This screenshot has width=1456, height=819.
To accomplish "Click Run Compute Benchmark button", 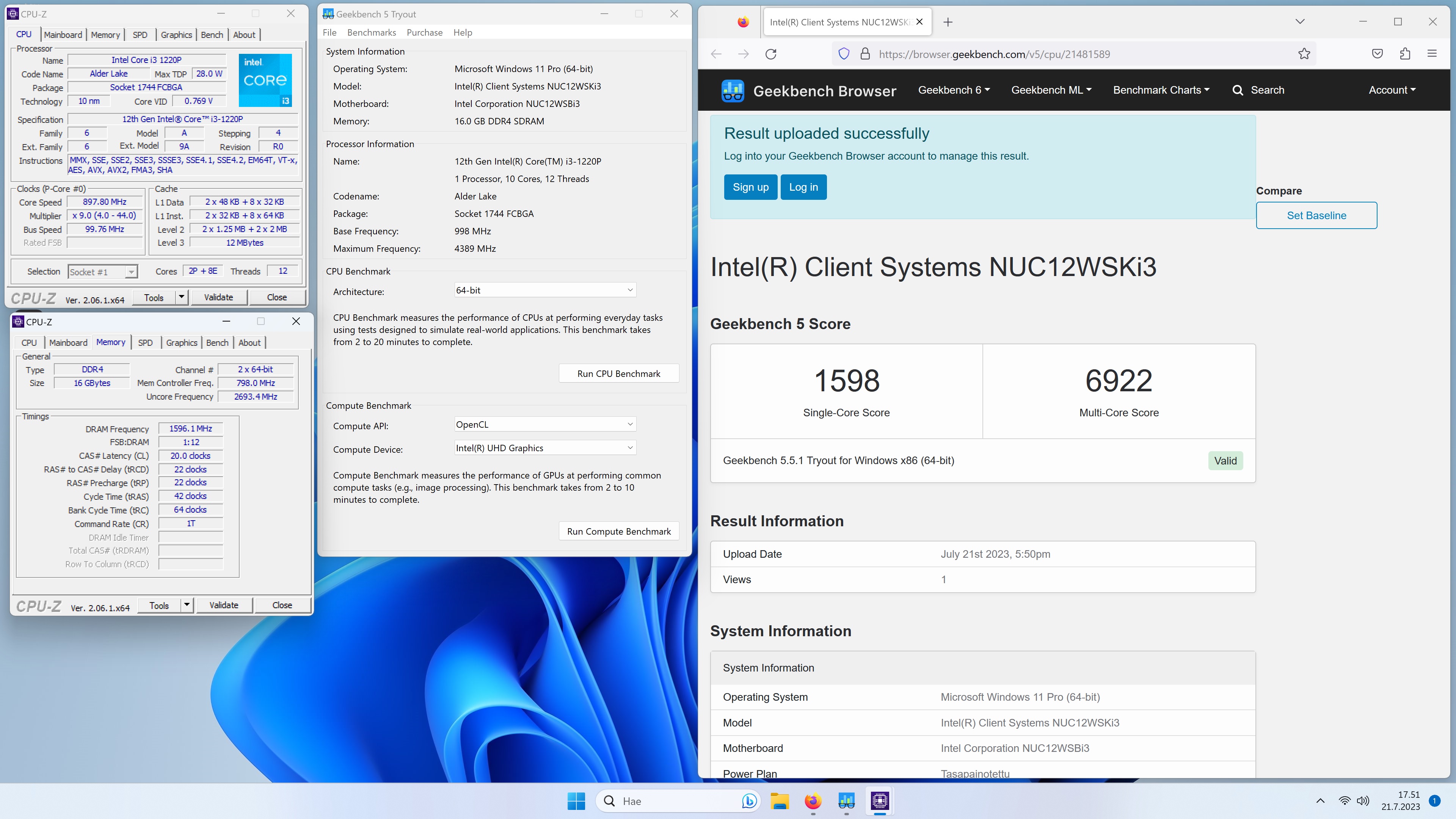I will [x=618, y=531].
